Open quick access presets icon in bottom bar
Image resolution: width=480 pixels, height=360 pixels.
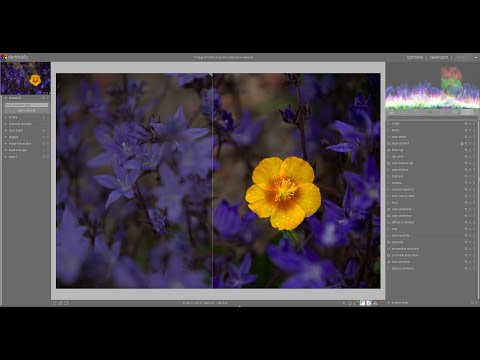(55, 303)
